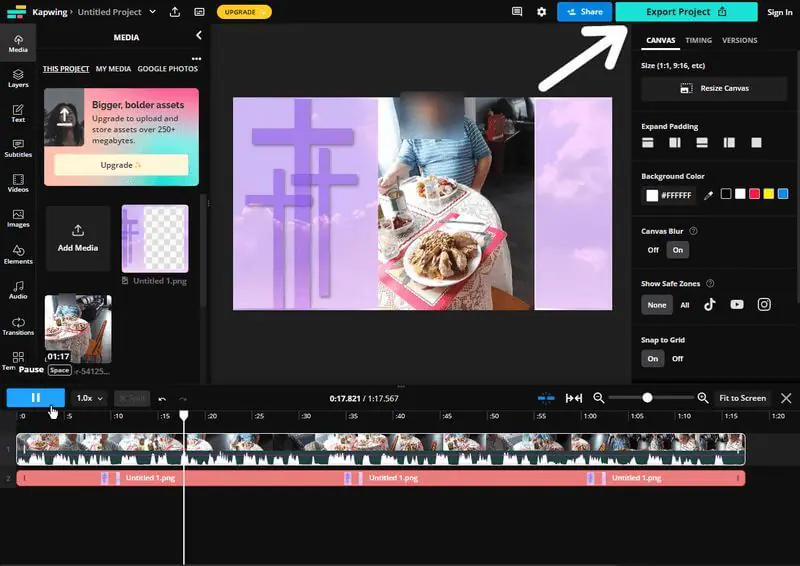This screenshot has width=800, height=566.
Task: Select All safe zones
Action: click(x=685, y=305)
